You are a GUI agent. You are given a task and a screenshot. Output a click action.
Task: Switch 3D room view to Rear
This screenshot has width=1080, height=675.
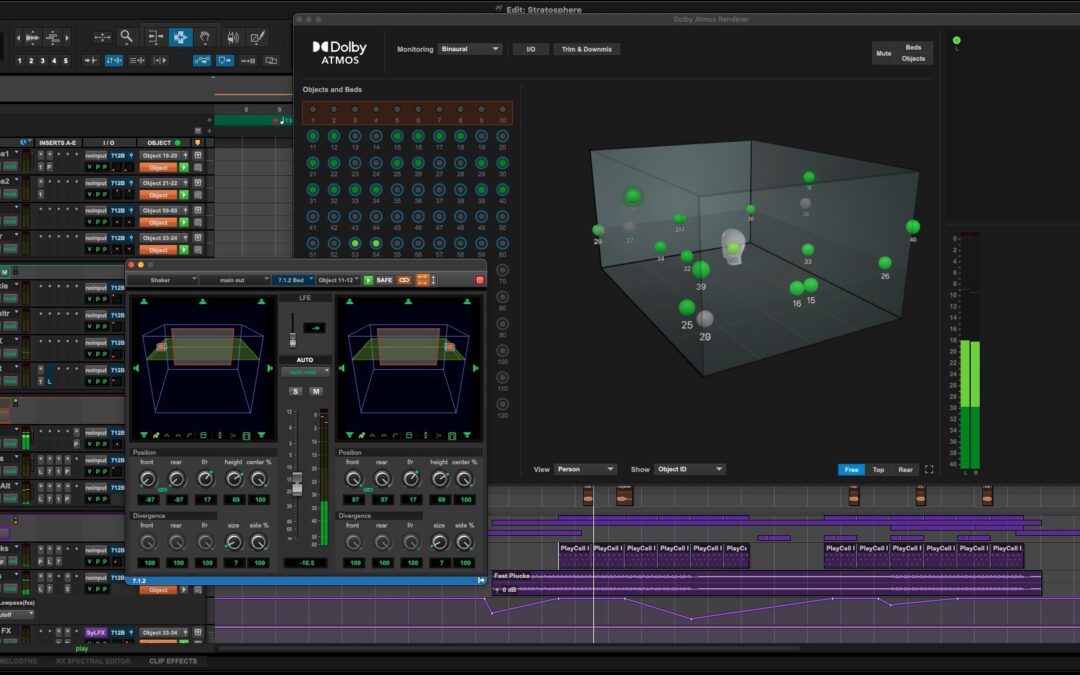pyautogui.click(x=905, y=470)
